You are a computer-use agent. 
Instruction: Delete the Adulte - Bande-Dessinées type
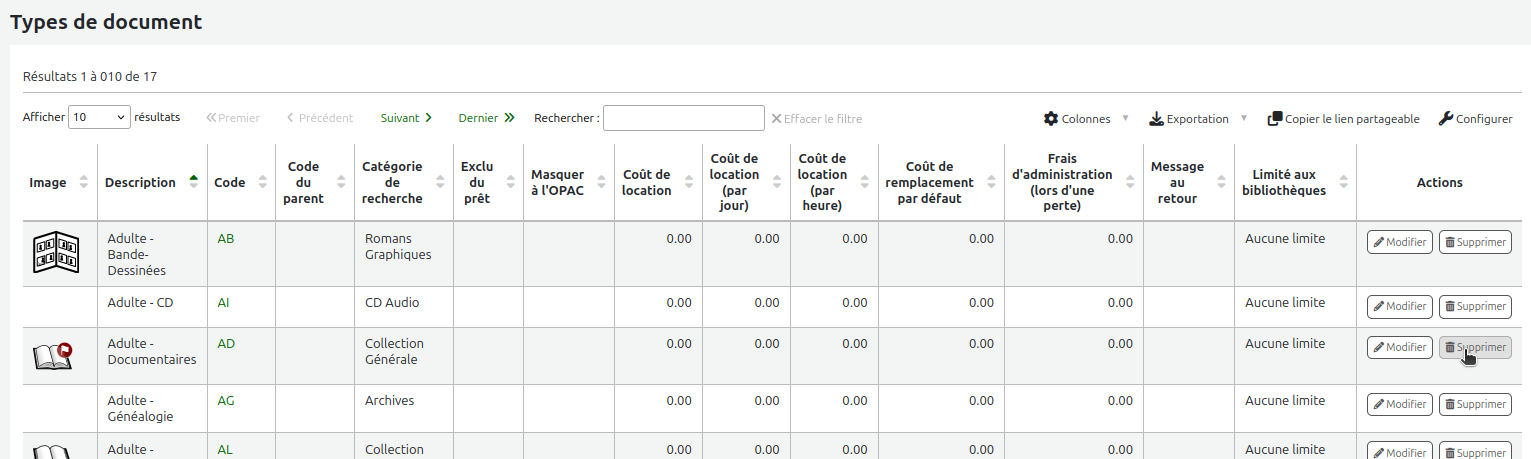point(1475,242)
